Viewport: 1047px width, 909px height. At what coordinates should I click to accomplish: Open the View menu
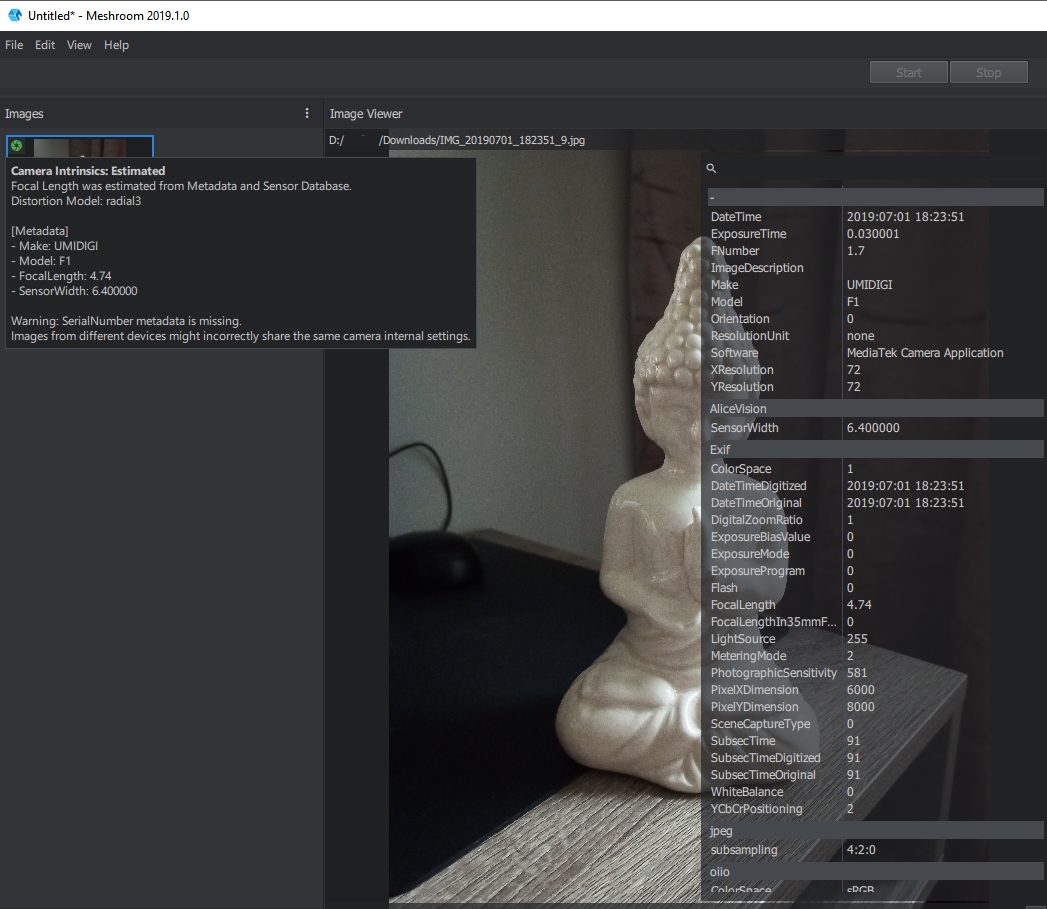[x=78, y=45]
